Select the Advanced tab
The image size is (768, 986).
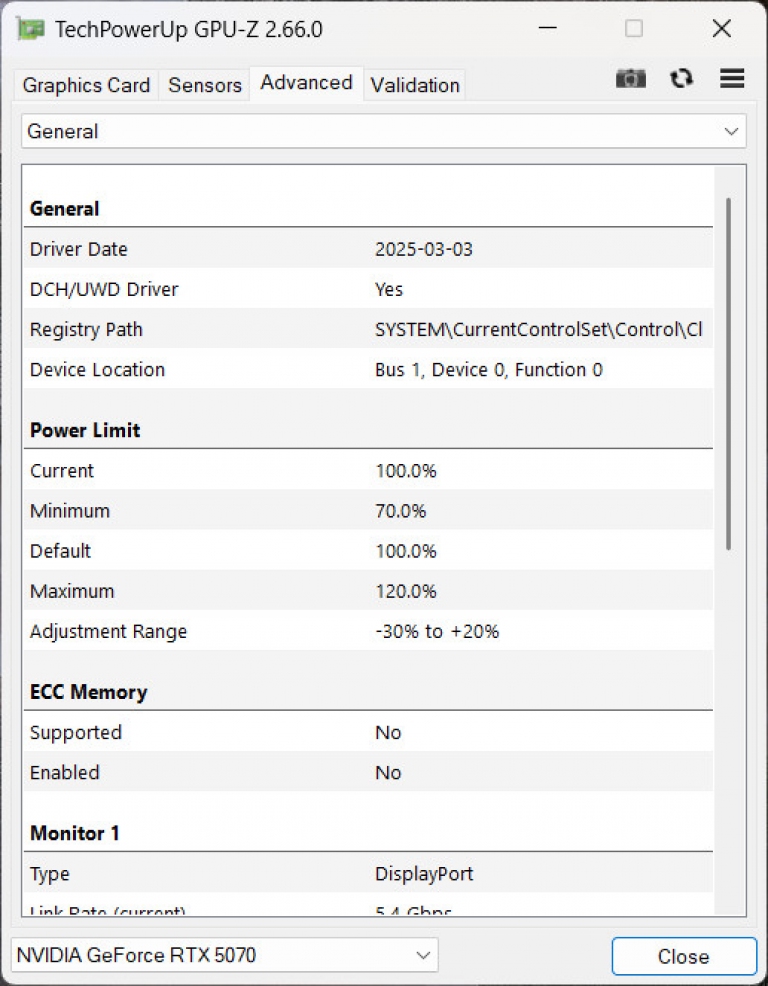click(x=306, y=83)
